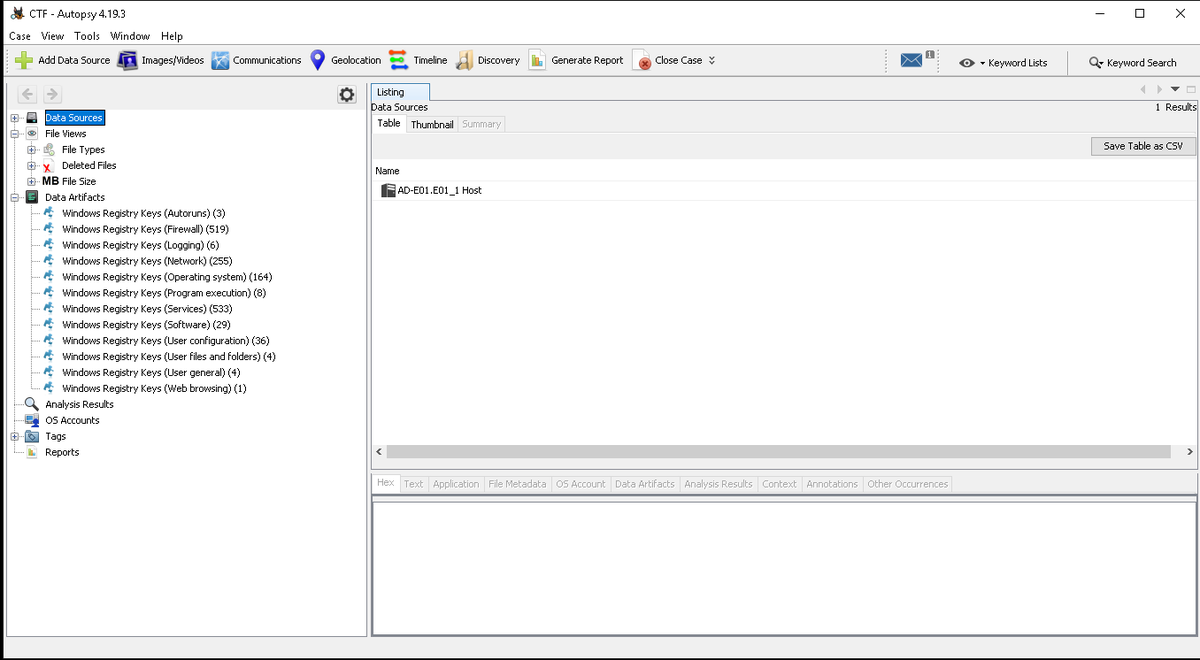Select Windows Registry Keys (Software) (29)
The height and width of the screenshot is (660, 1200).
pyautogui.click(x=146, y=325)
